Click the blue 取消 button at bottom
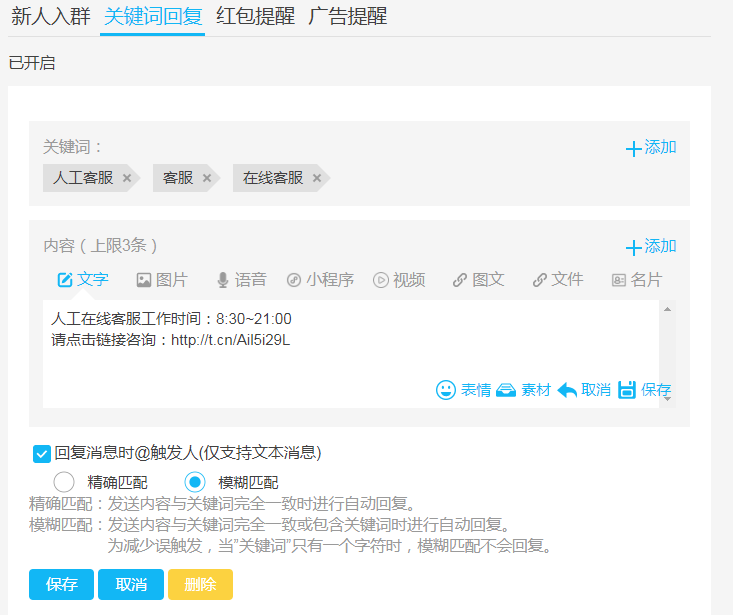 tap(131, 584)
